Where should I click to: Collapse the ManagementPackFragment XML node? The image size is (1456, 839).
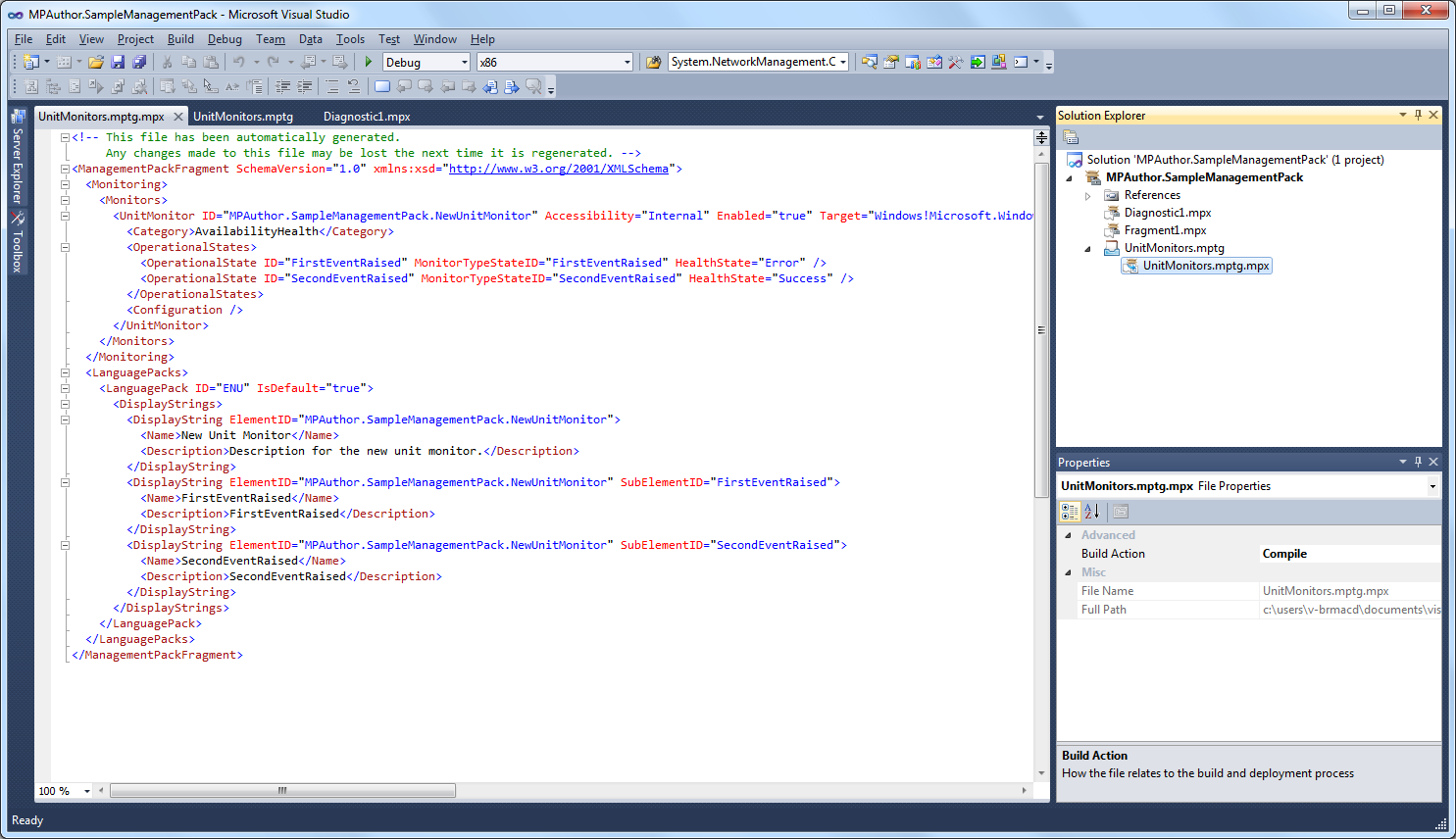[x=65, y=169]
